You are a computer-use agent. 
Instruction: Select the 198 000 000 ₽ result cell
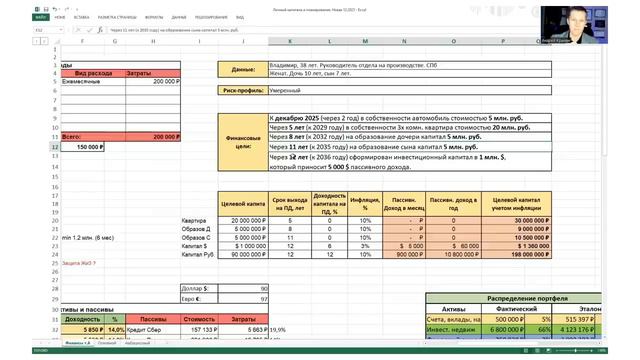pos(516,254)
